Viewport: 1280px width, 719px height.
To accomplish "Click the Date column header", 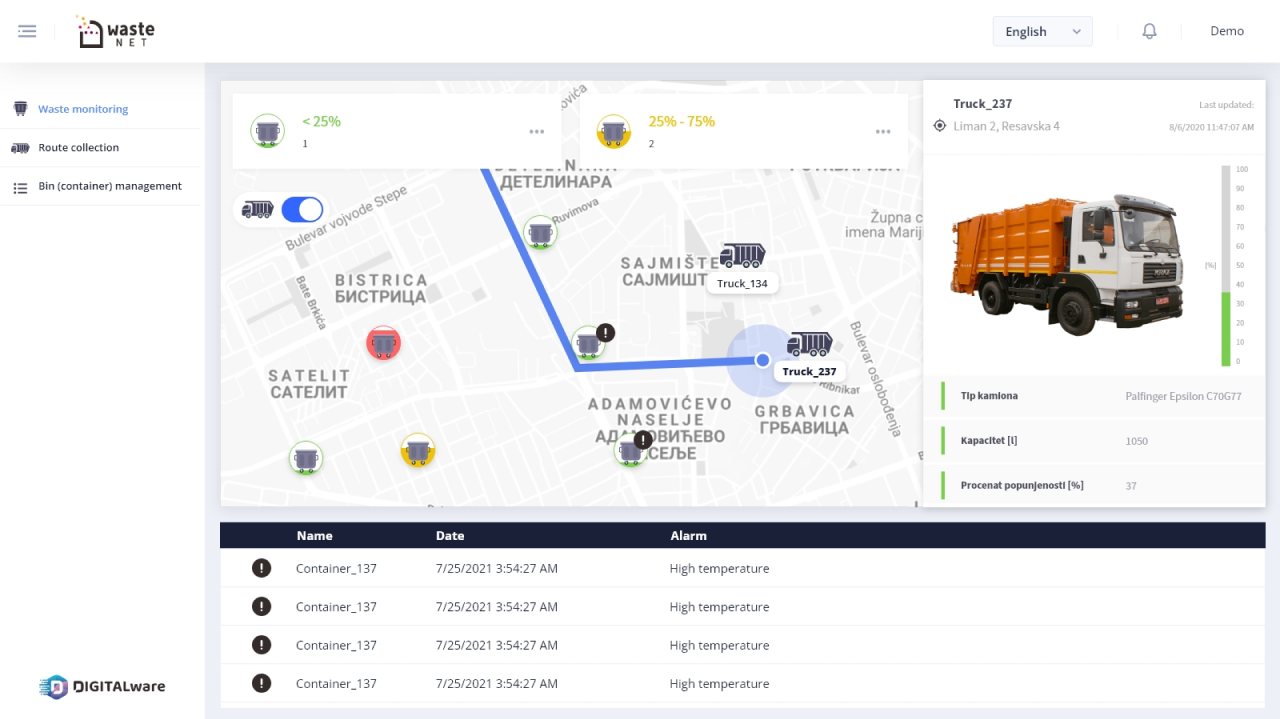I will (450, 536).
